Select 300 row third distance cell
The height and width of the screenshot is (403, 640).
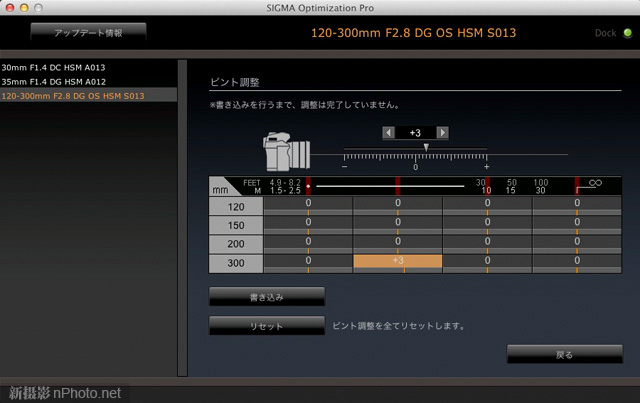point(487,263)
